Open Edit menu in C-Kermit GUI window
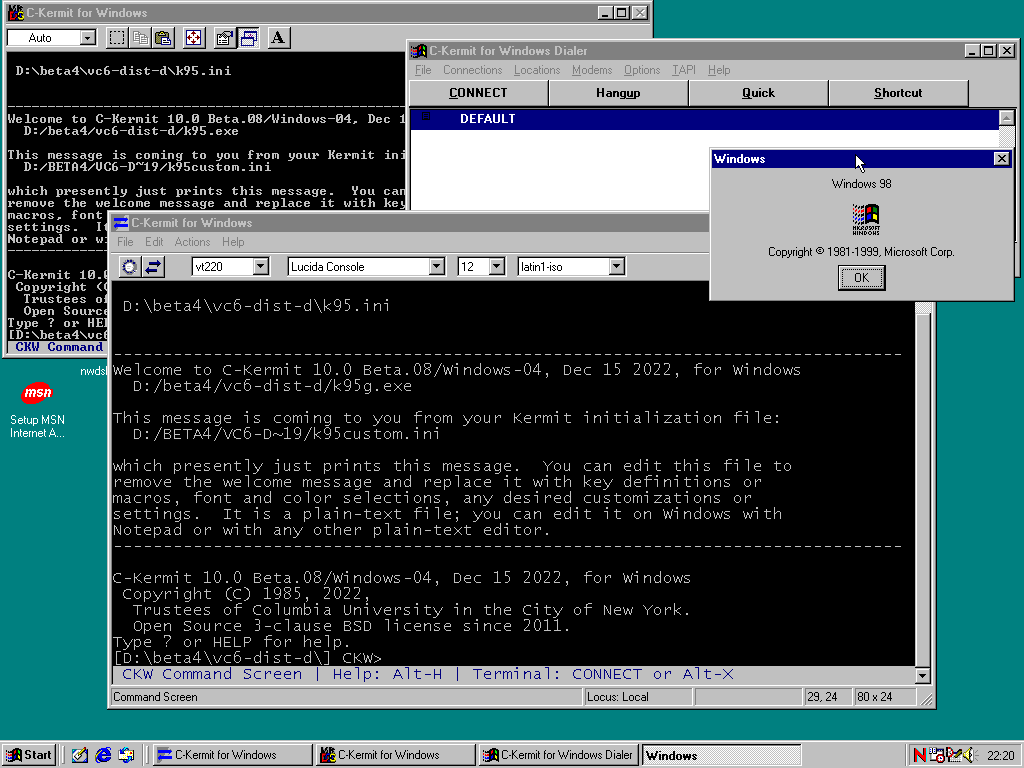1024x768 pixels. pos(154,242)
